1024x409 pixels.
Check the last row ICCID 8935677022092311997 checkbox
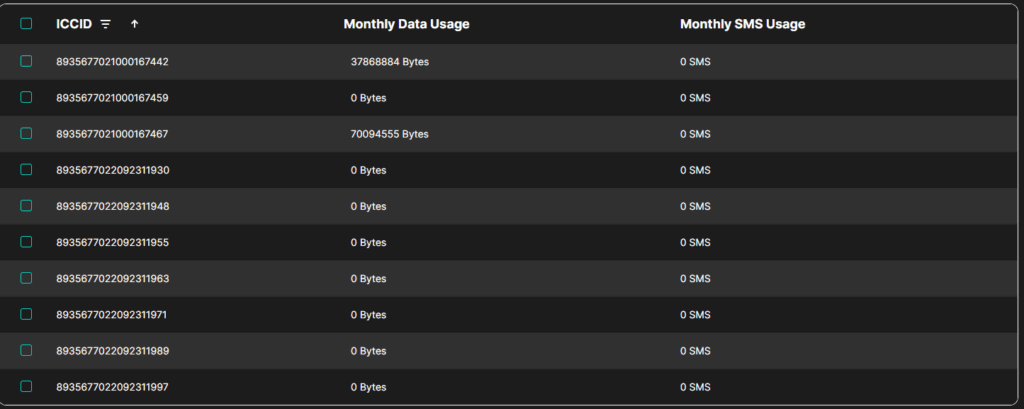pos(26,386)
